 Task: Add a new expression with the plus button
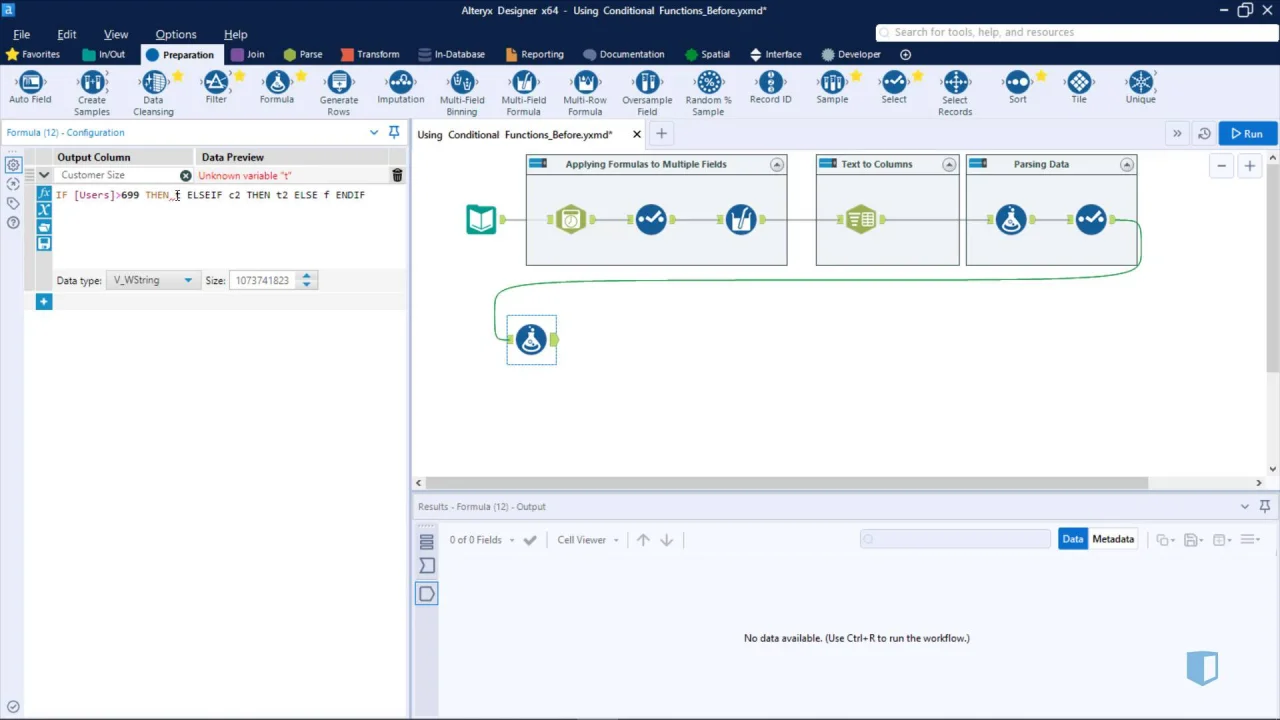point(44,301)
